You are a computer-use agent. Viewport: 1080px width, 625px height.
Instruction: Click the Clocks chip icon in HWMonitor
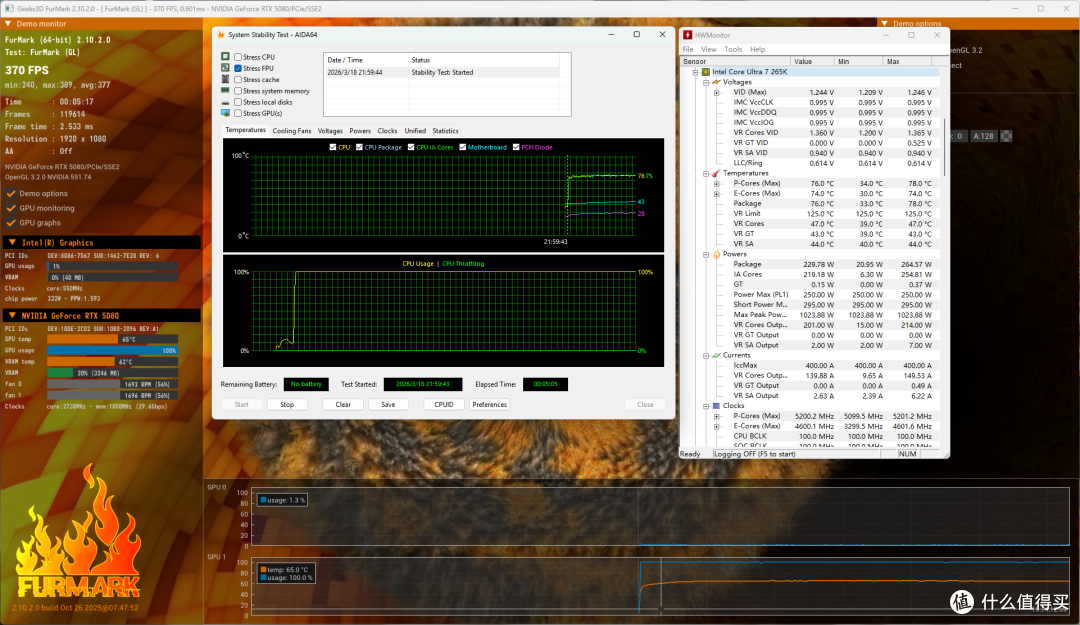(x=716, y=406)
